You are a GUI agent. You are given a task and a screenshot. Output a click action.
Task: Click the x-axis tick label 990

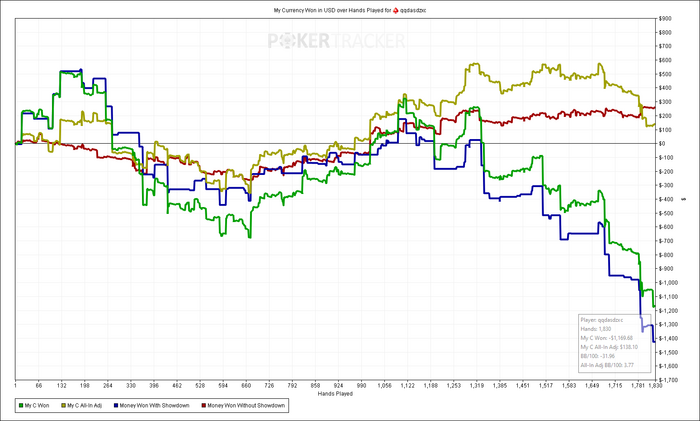pyautogui.click(x=362, y=386)
